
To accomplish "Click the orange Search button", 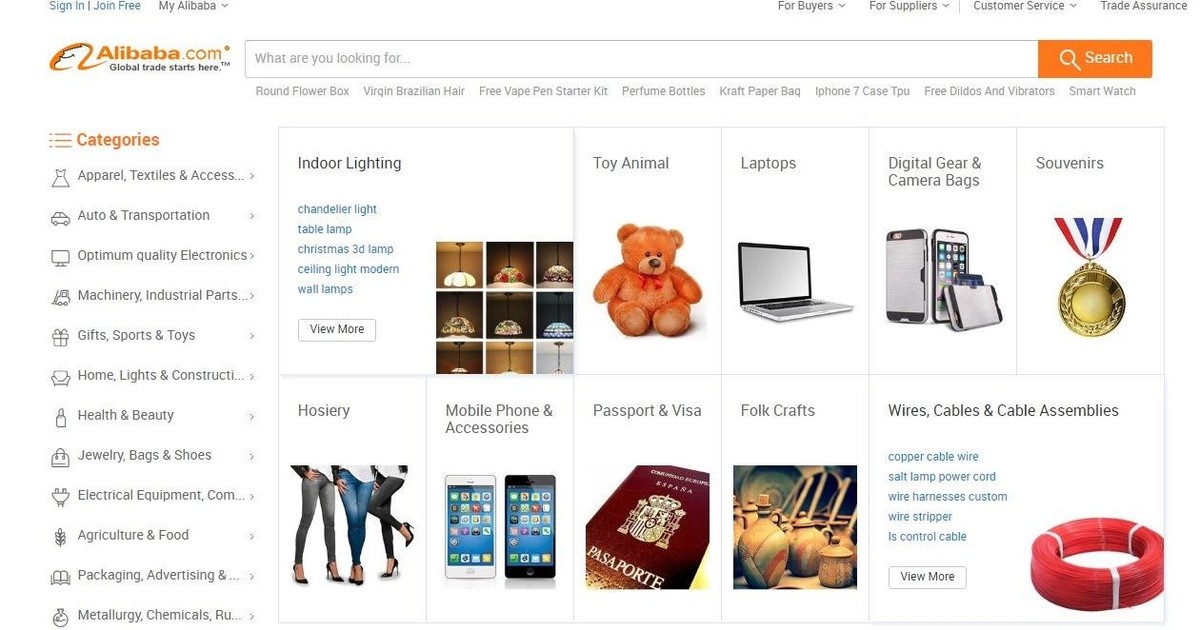I will pyautogui.click(x=1095, y=58).
